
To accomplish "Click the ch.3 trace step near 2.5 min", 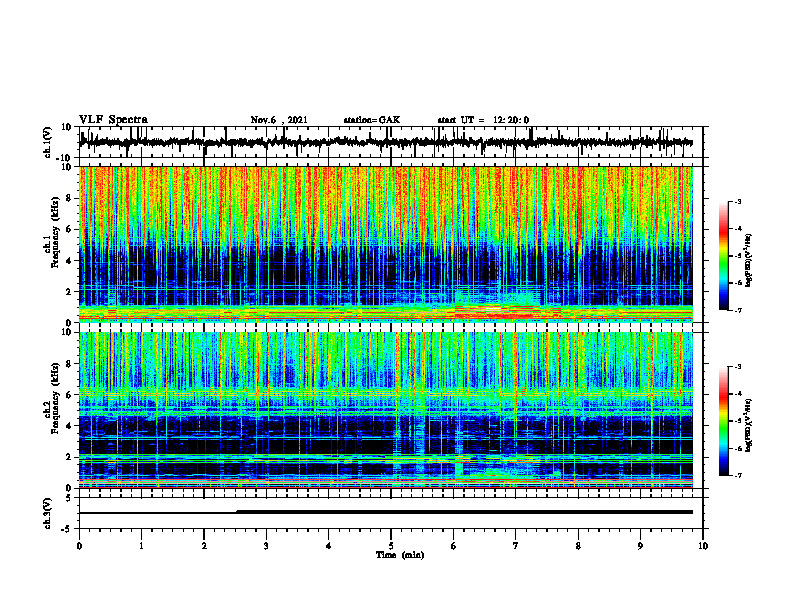I will (236, 512).
